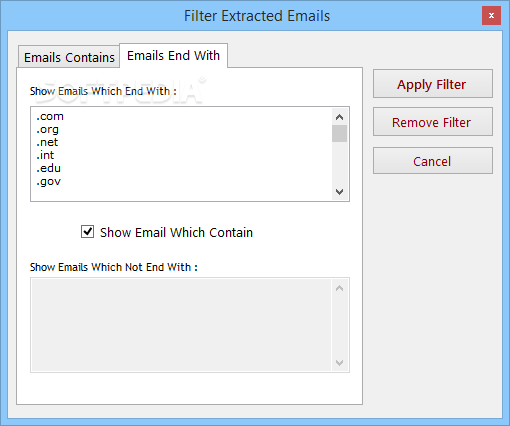Click the scroll-up arrow in the End With list
This screenshot has height=426, width=510.
339,117
